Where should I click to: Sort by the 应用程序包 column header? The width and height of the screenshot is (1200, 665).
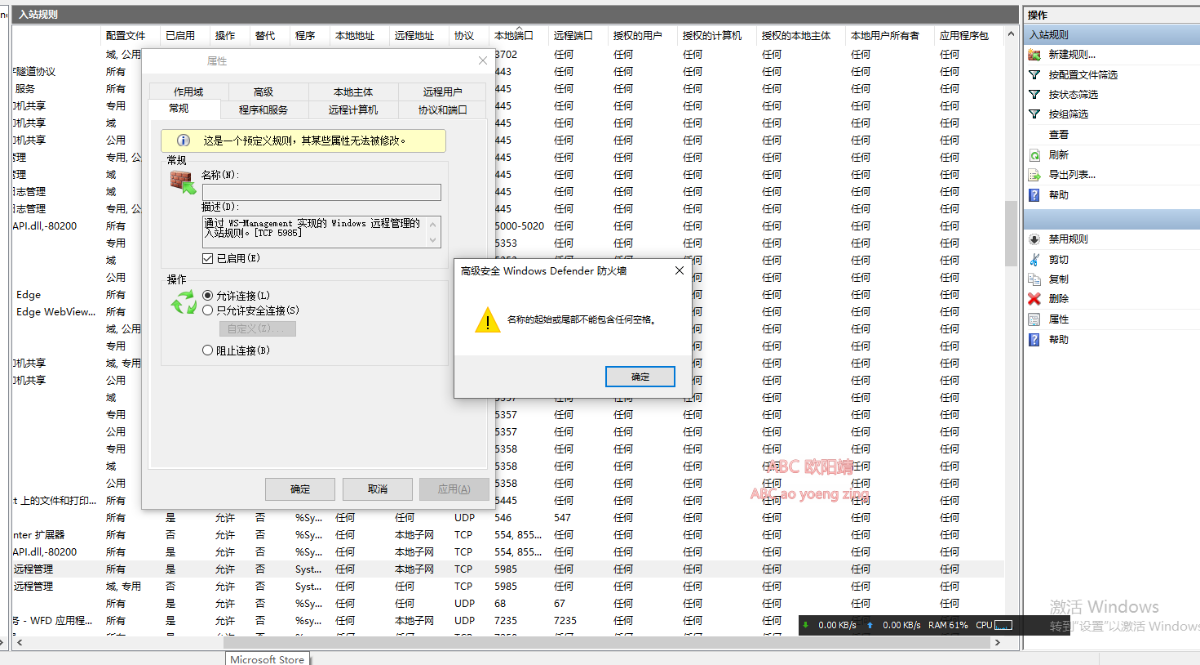[970, 35]
